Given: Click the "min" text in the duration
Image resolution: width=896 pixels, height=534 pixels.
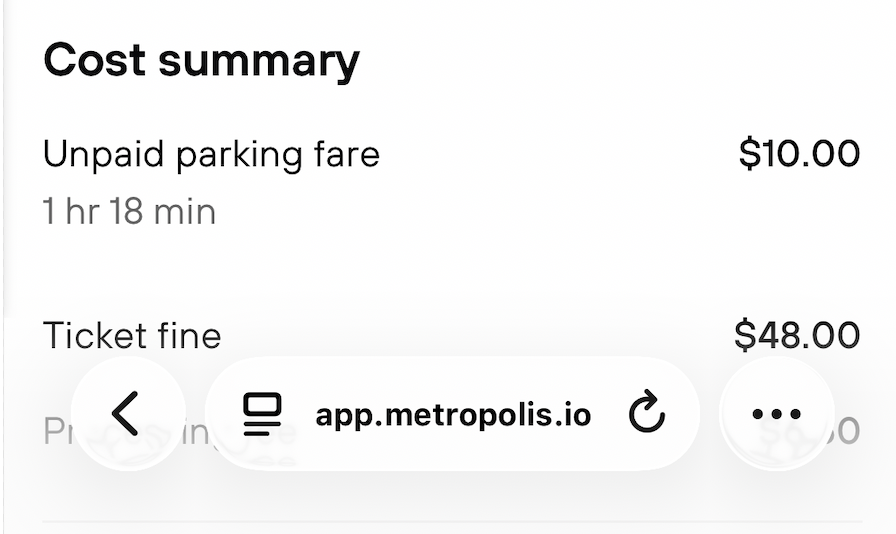Looking at the screenshot, I should click(190, 212).
